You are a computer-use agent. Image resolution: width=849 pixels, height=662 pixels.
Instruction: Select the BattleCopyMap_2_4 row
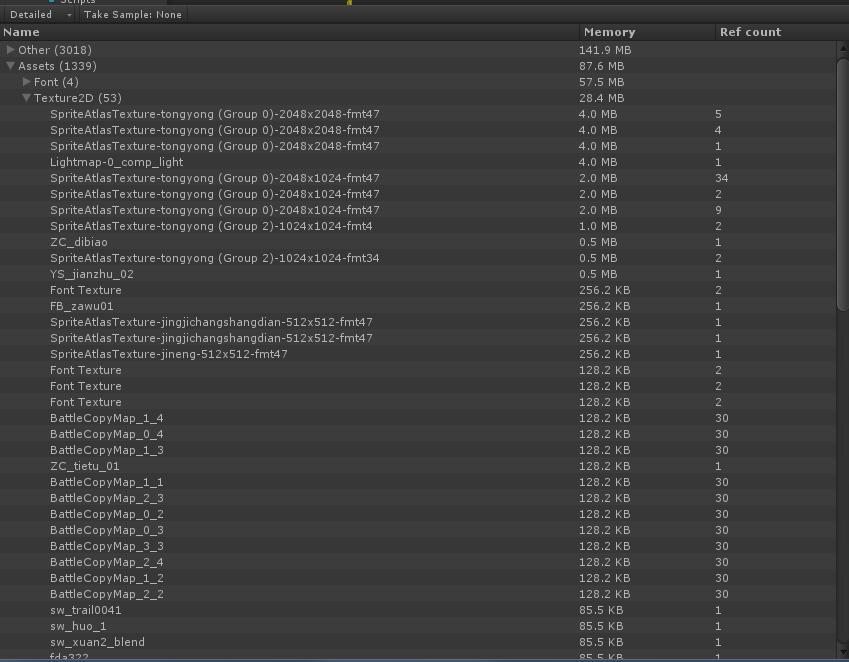click(418, 562)
